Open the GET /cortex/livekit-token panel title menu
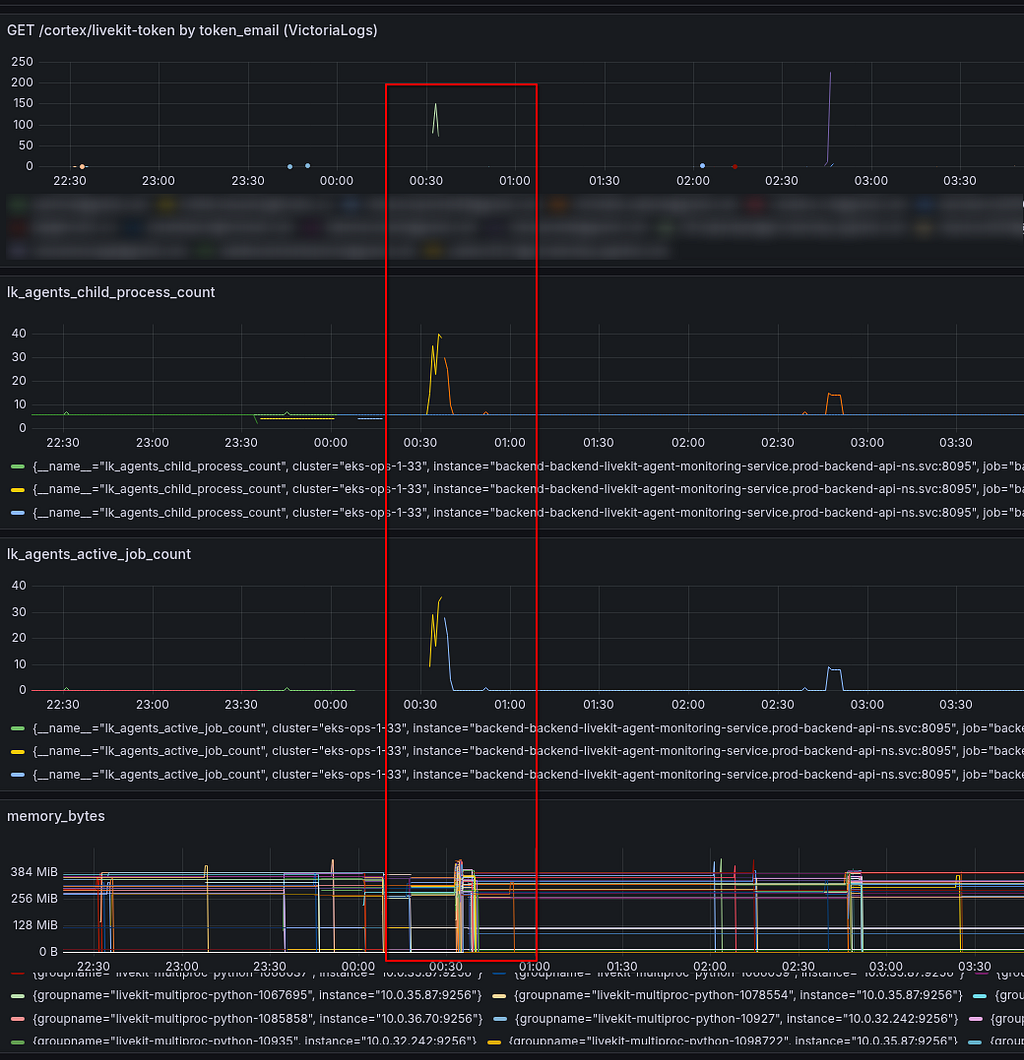The height and width of the screenshot is (1060, 1024). click(x=192, y=30)
